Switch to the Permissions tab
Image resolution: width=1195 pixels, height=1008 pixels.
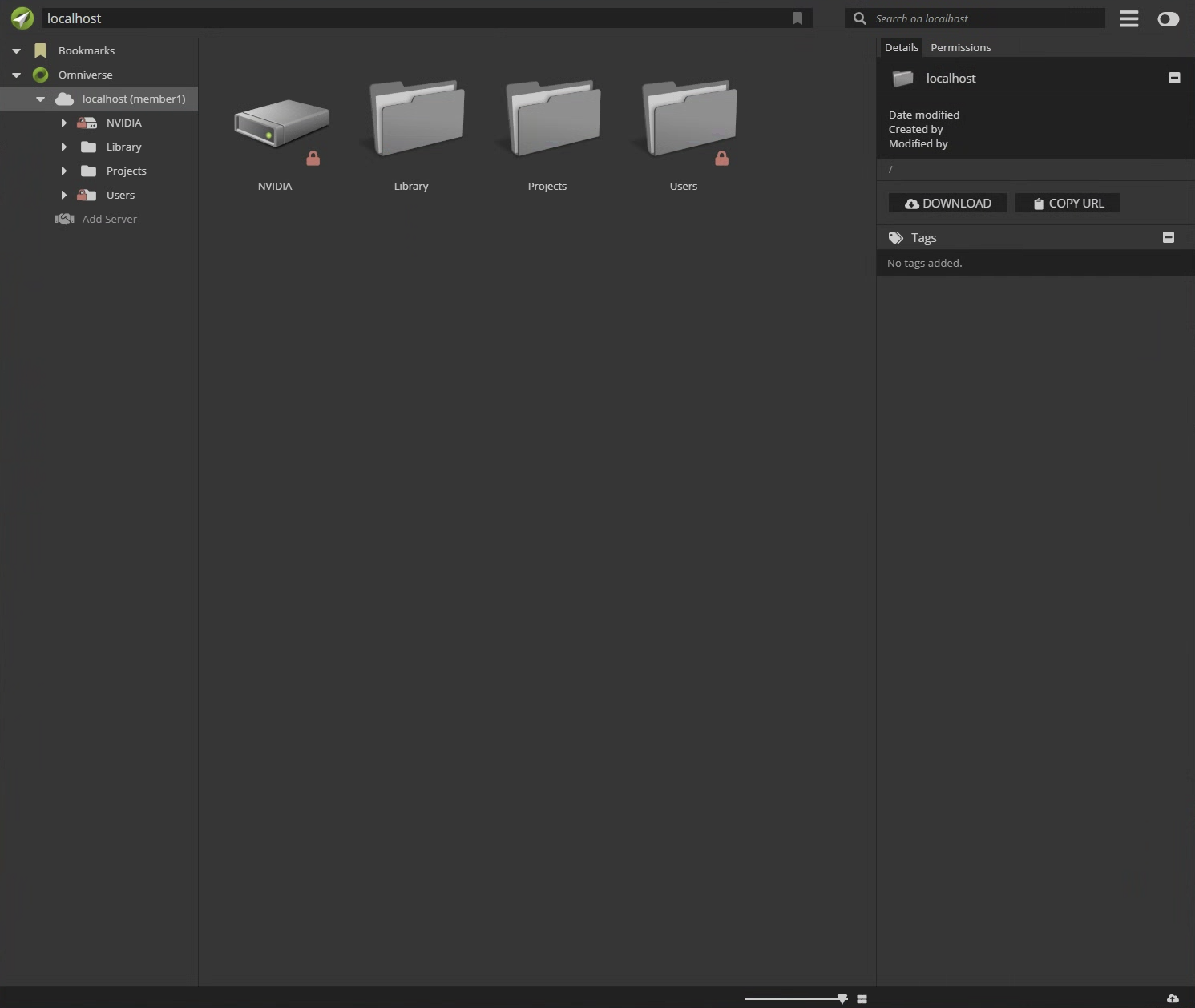pos(960,47)
